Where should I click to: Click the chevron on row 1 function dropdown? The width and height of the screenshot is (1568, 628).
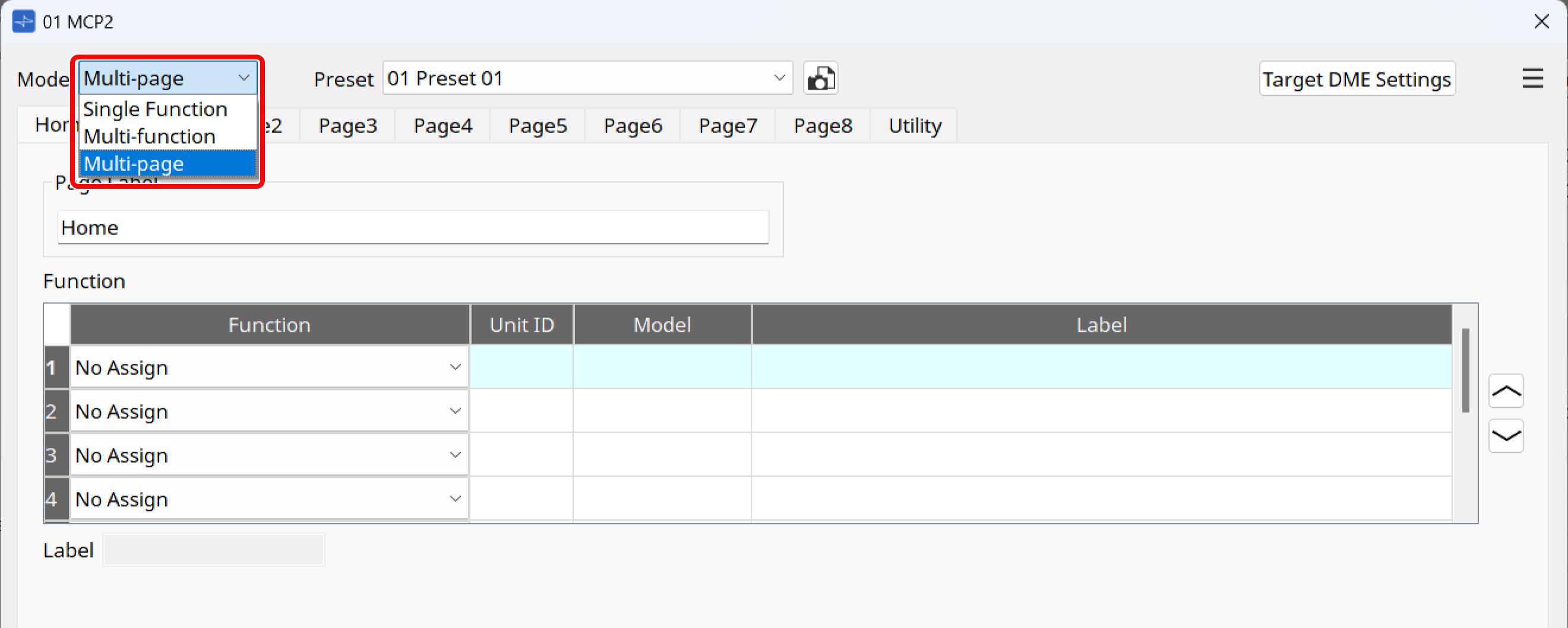click(x=456, y=367)
